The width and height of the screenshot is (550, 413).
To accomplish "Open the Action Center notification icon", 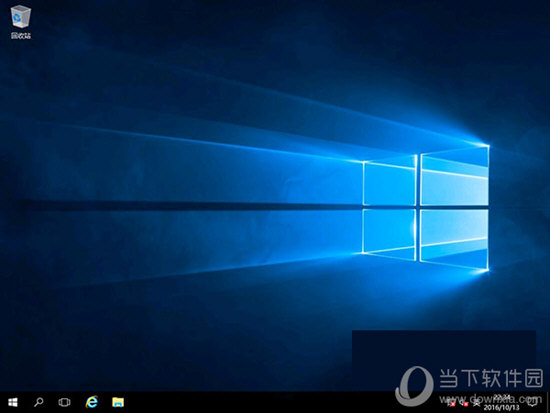I will click(532, 402).
